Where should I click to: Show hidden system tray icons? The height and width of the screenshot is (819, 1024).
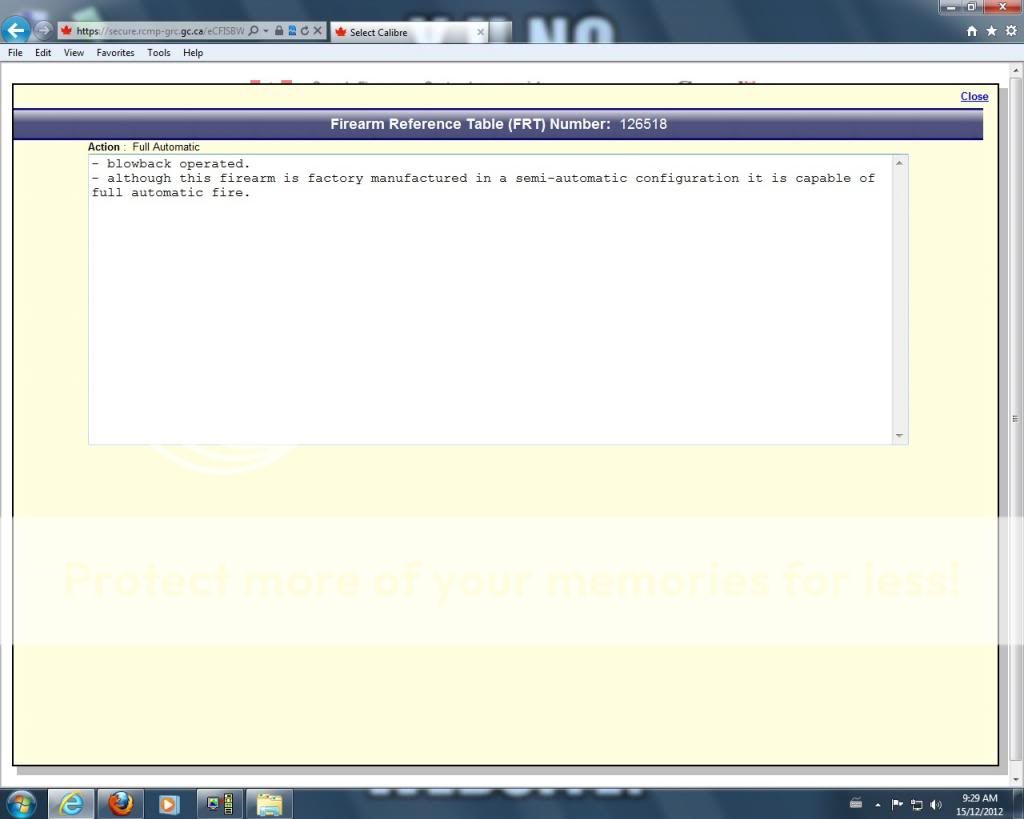click(x=878, y=804)
